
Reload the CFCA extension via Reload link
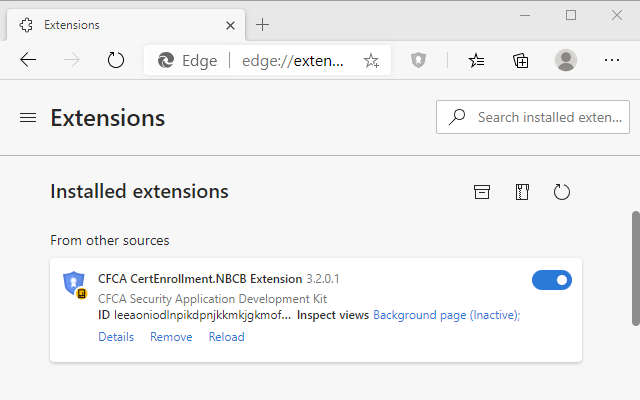(226, 337)
